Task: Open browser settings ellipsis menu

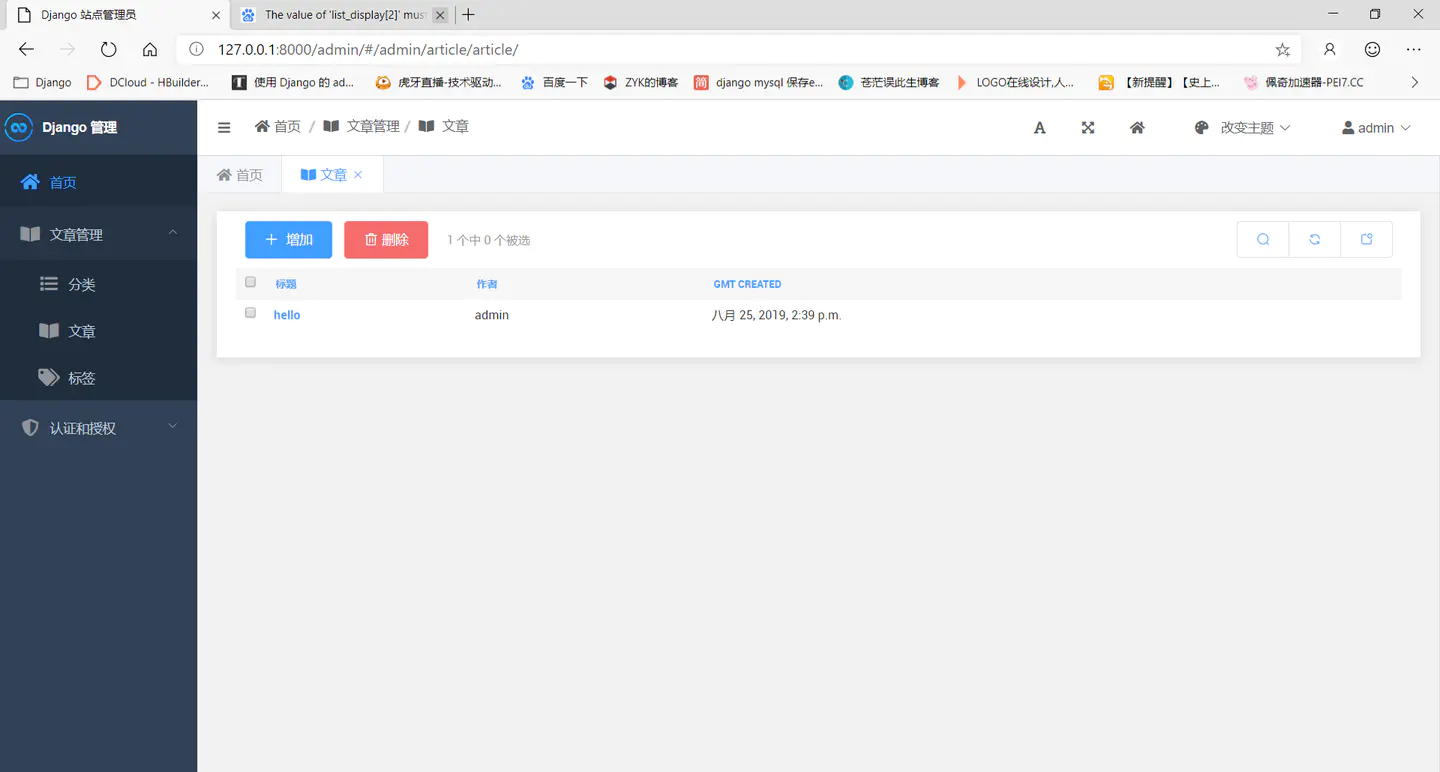Action: coord(1413,49)
